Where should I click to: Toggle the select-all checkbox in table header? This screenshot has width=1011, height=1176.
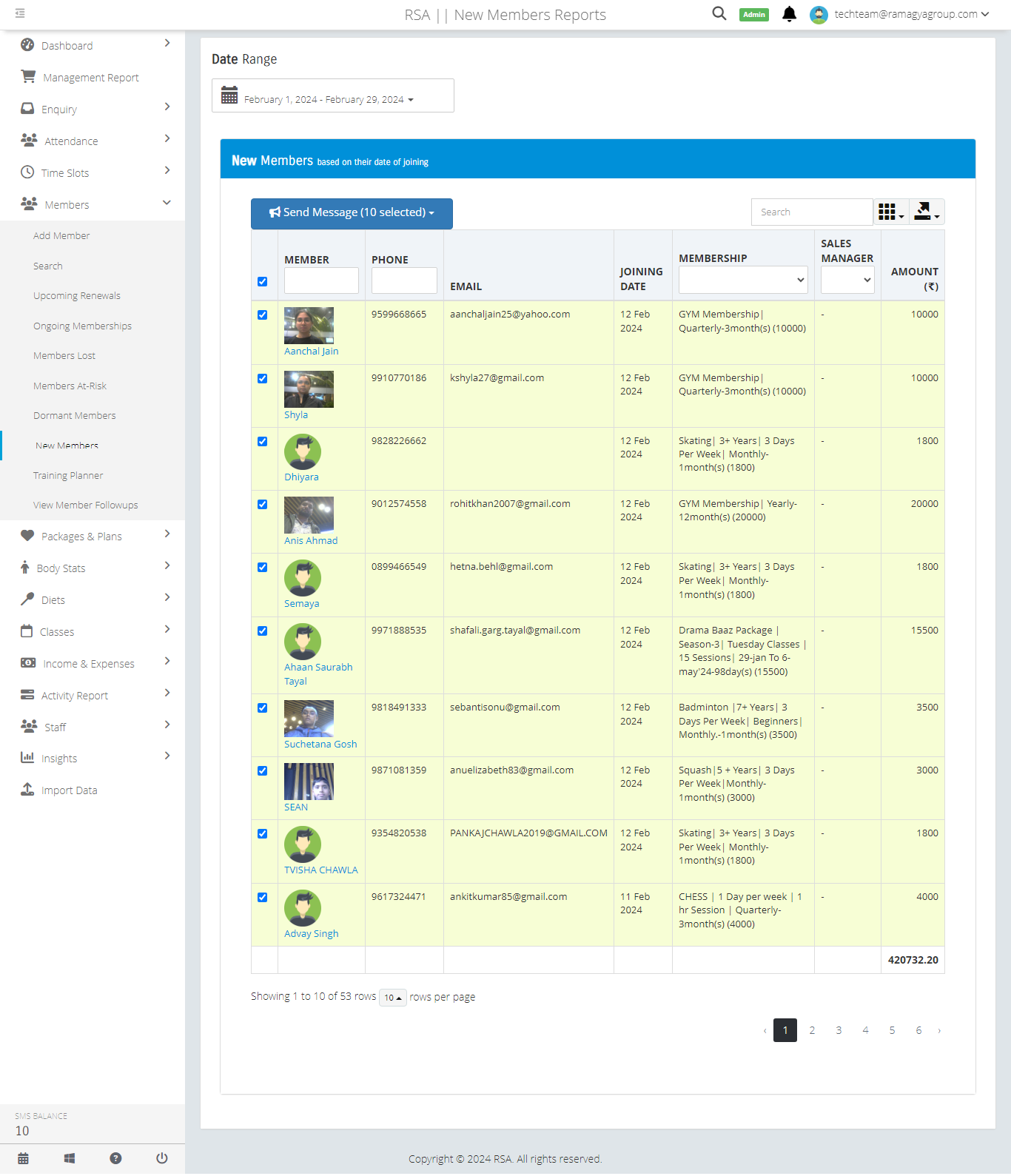pos(263,281)
